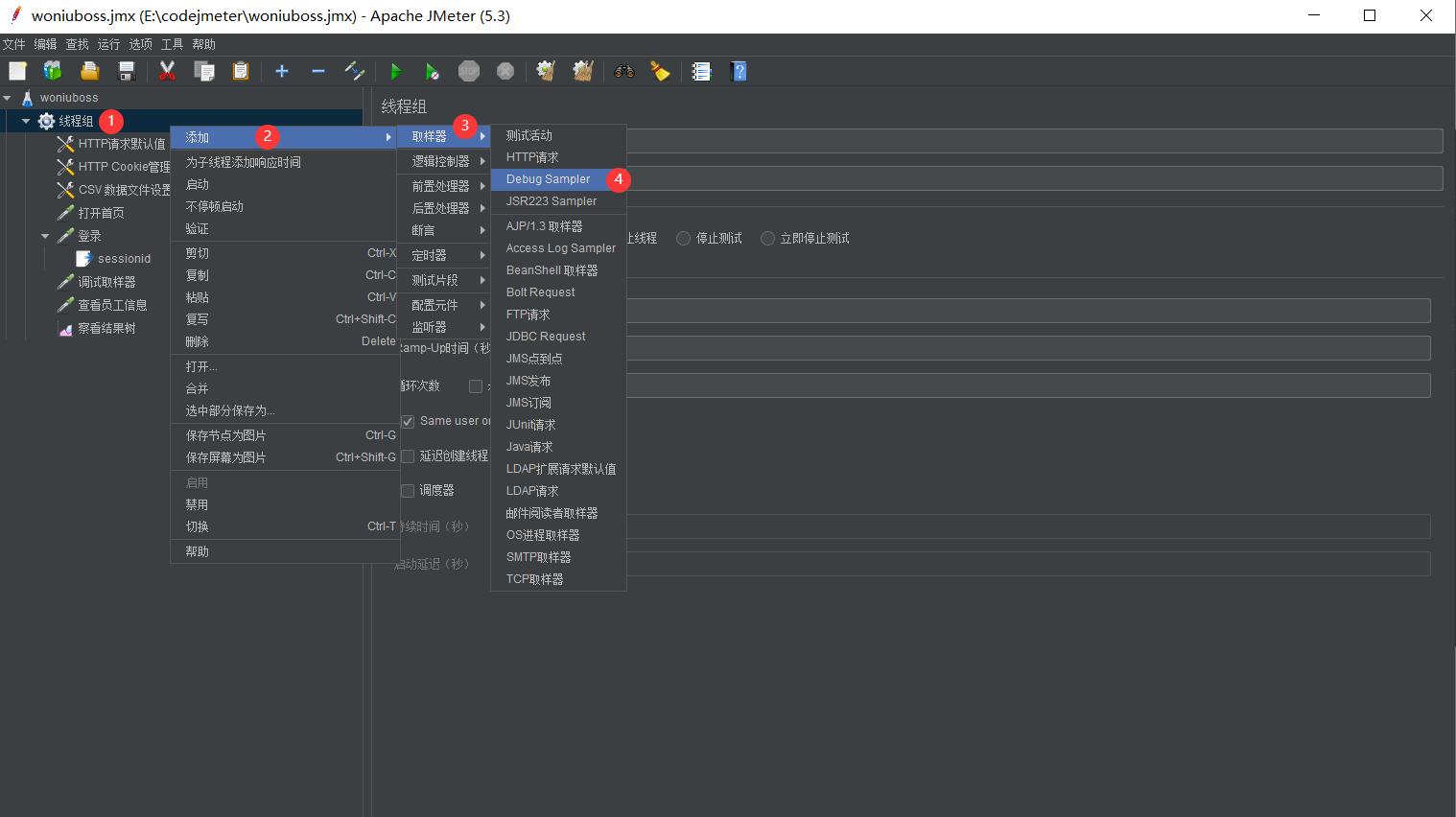Open the Templates toolbar icon
This screenshot has height=817, width=1456.
pyautogui.click(x=53, y=71)
